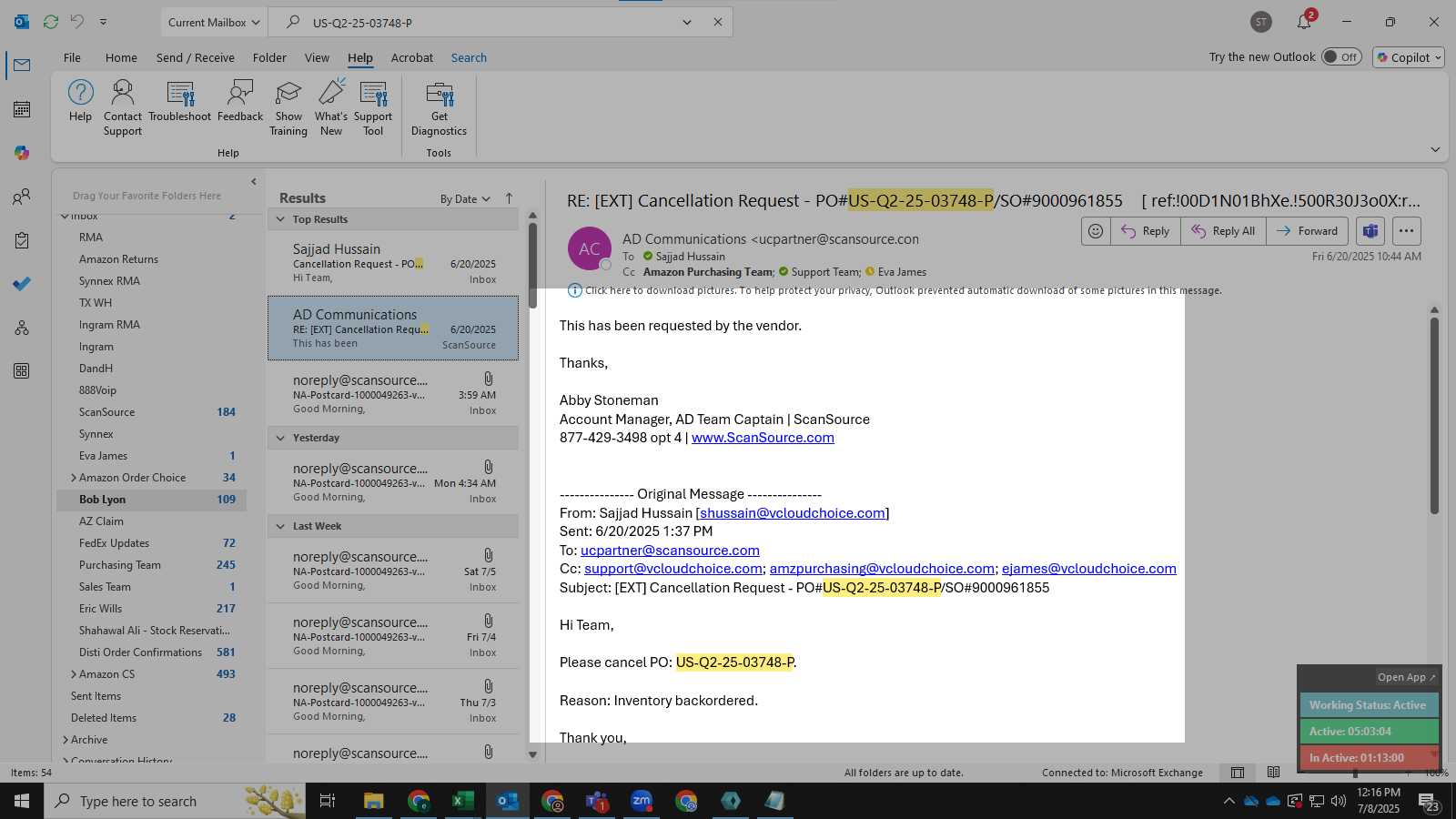
Task: Click Get Diagnostics
Action: pos(439,107)
